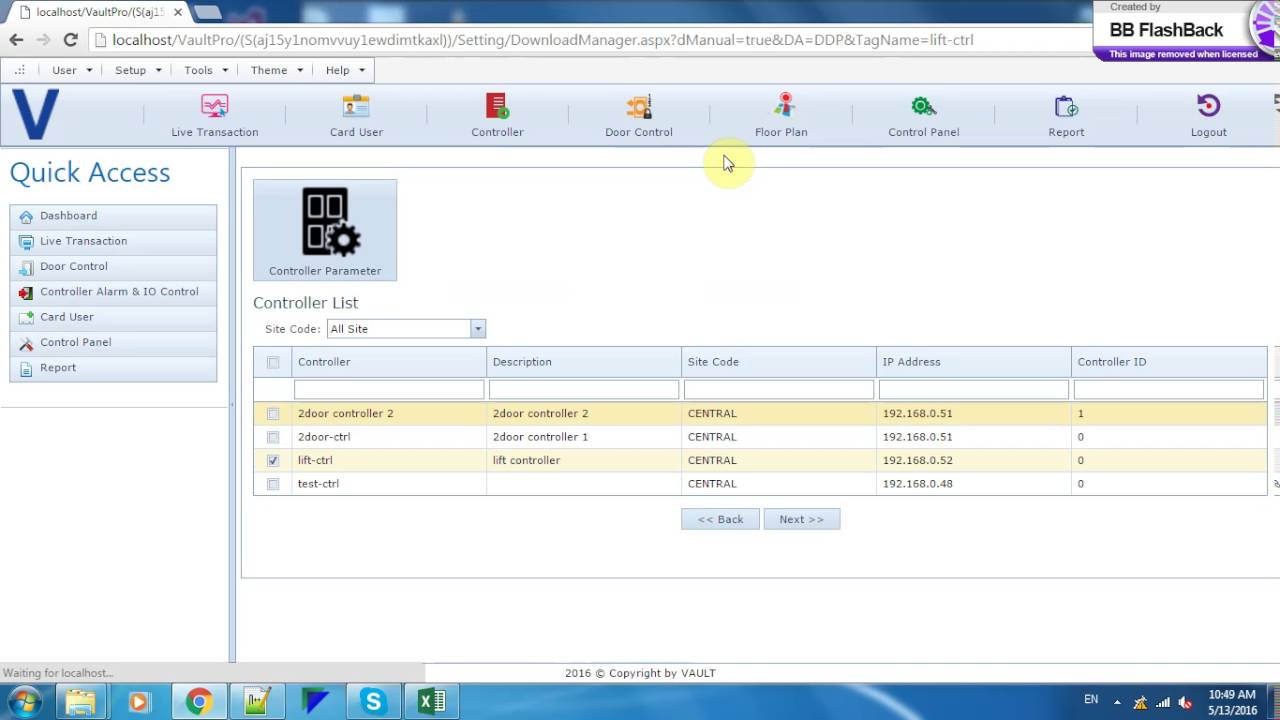Open Dashboard in Quick Access
Viewport: 1280px width, 720px height.
(x=113, y=216)
